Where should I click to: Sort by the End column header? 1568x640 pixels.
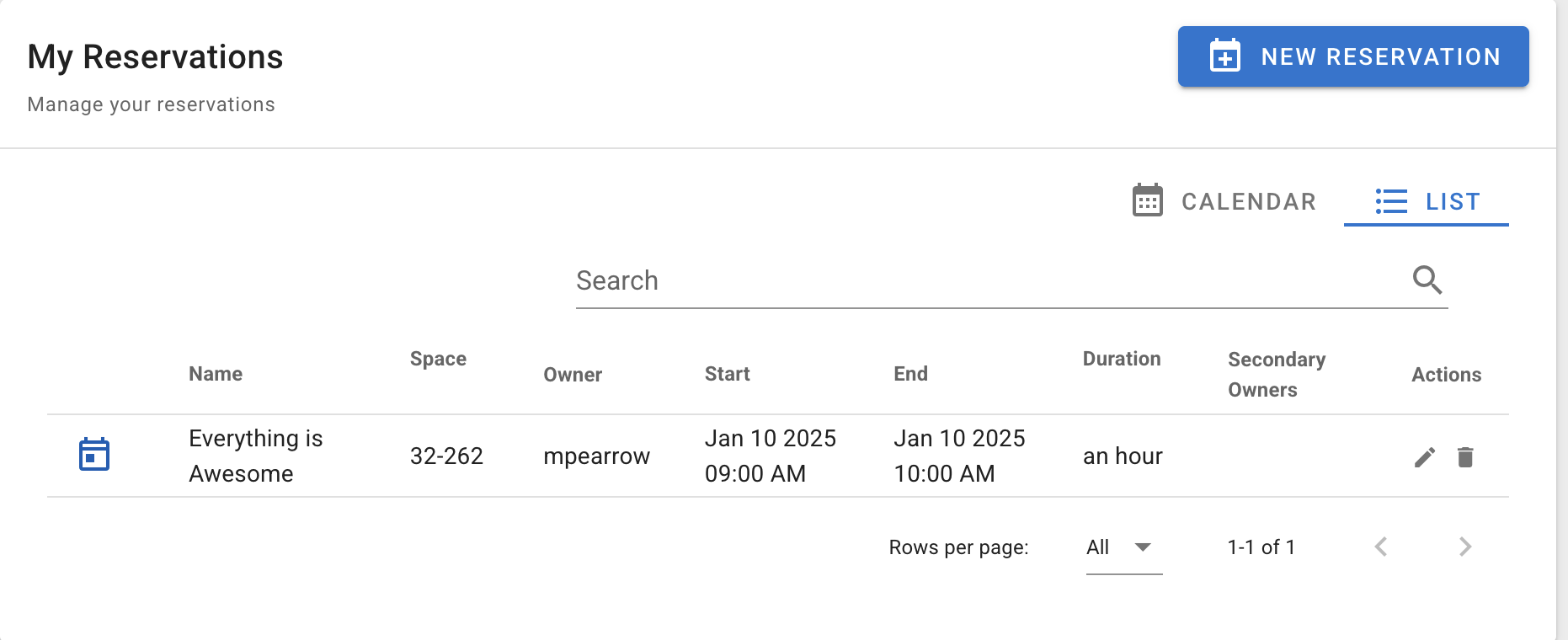910,374
